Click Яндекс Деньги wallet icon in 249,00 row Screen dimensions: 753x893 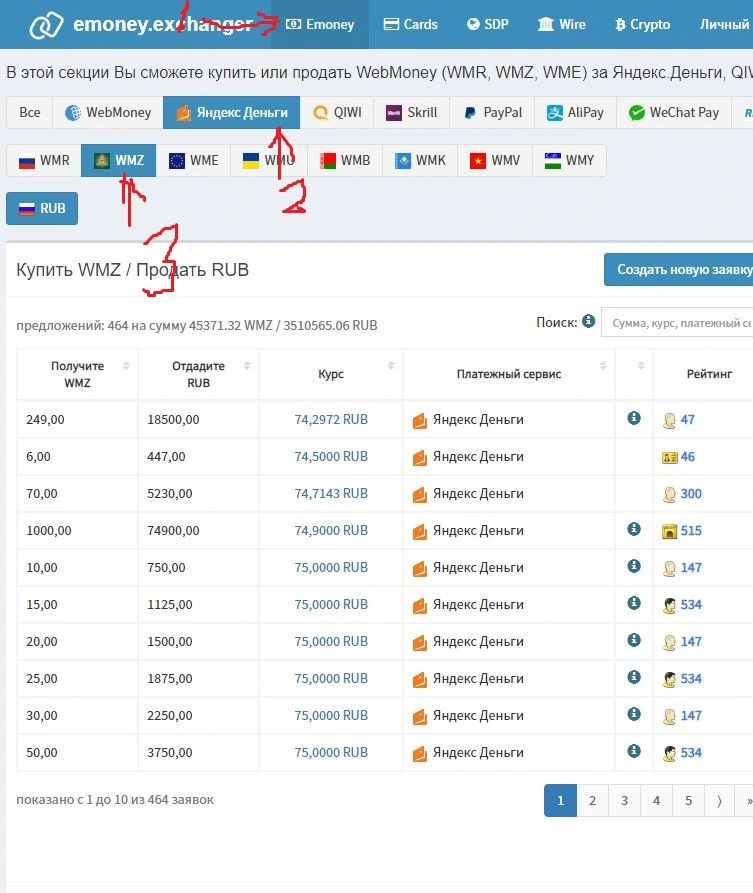tap(420, 421)
